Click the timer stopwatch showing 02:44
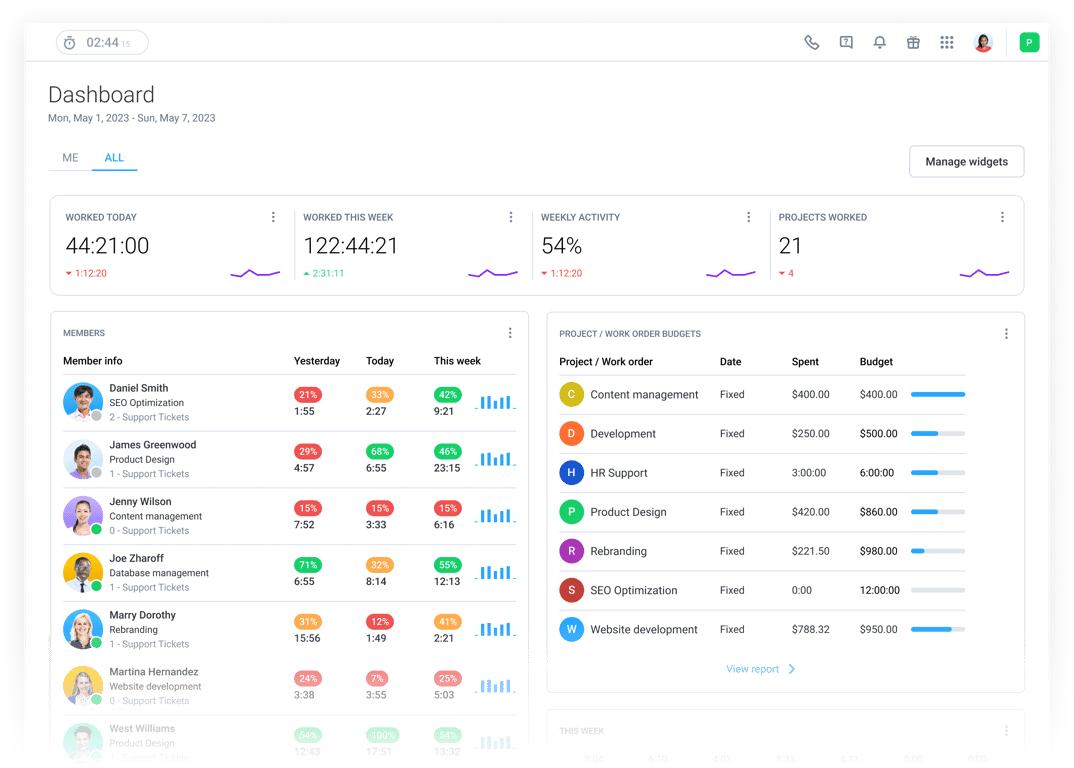Screen dimensions: 1074x768 (x=102, y=42)
